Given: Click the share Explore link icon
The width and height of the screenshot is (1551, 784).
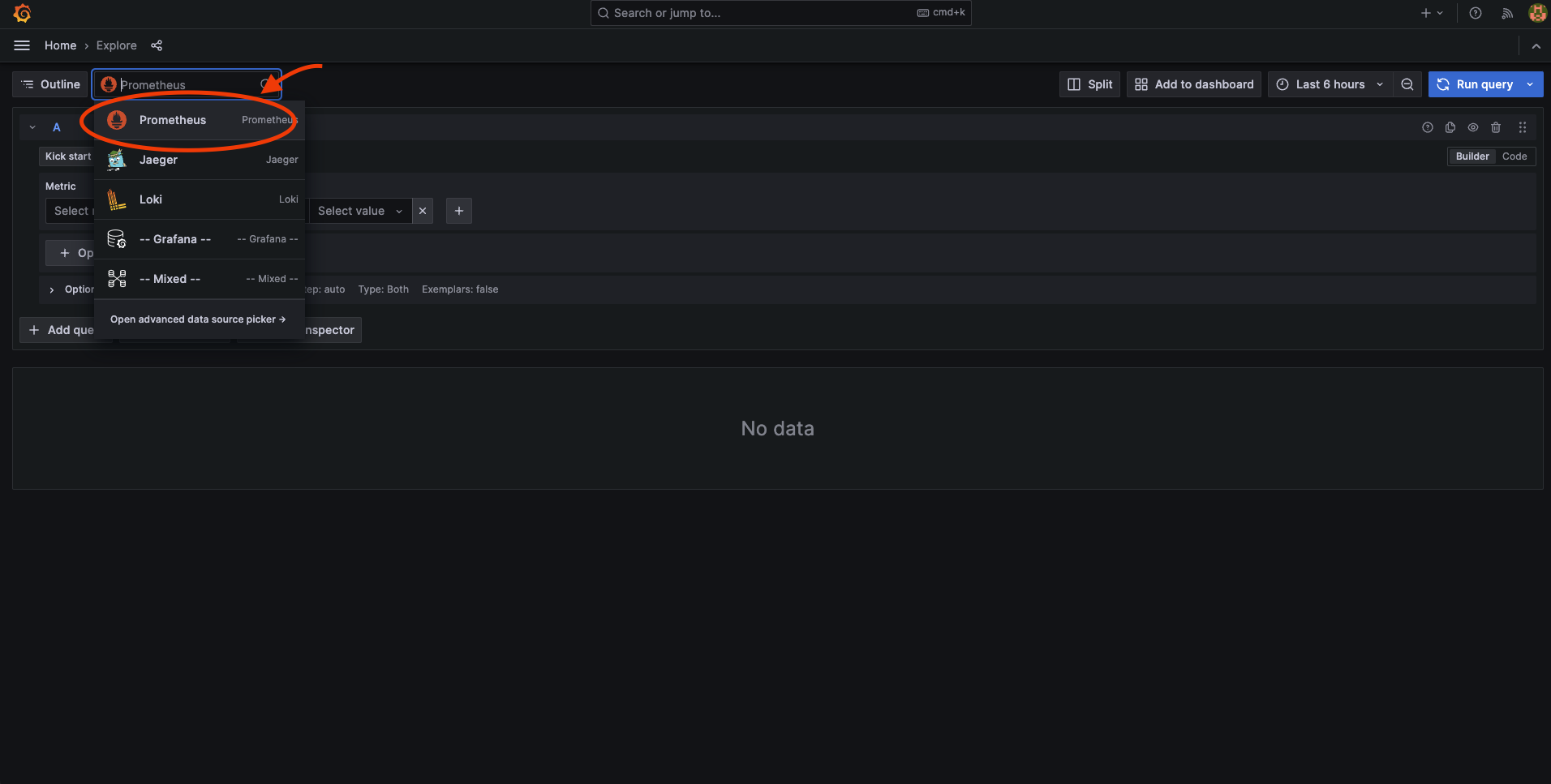Looking at the screenshot, I should [x=157, y=45].
